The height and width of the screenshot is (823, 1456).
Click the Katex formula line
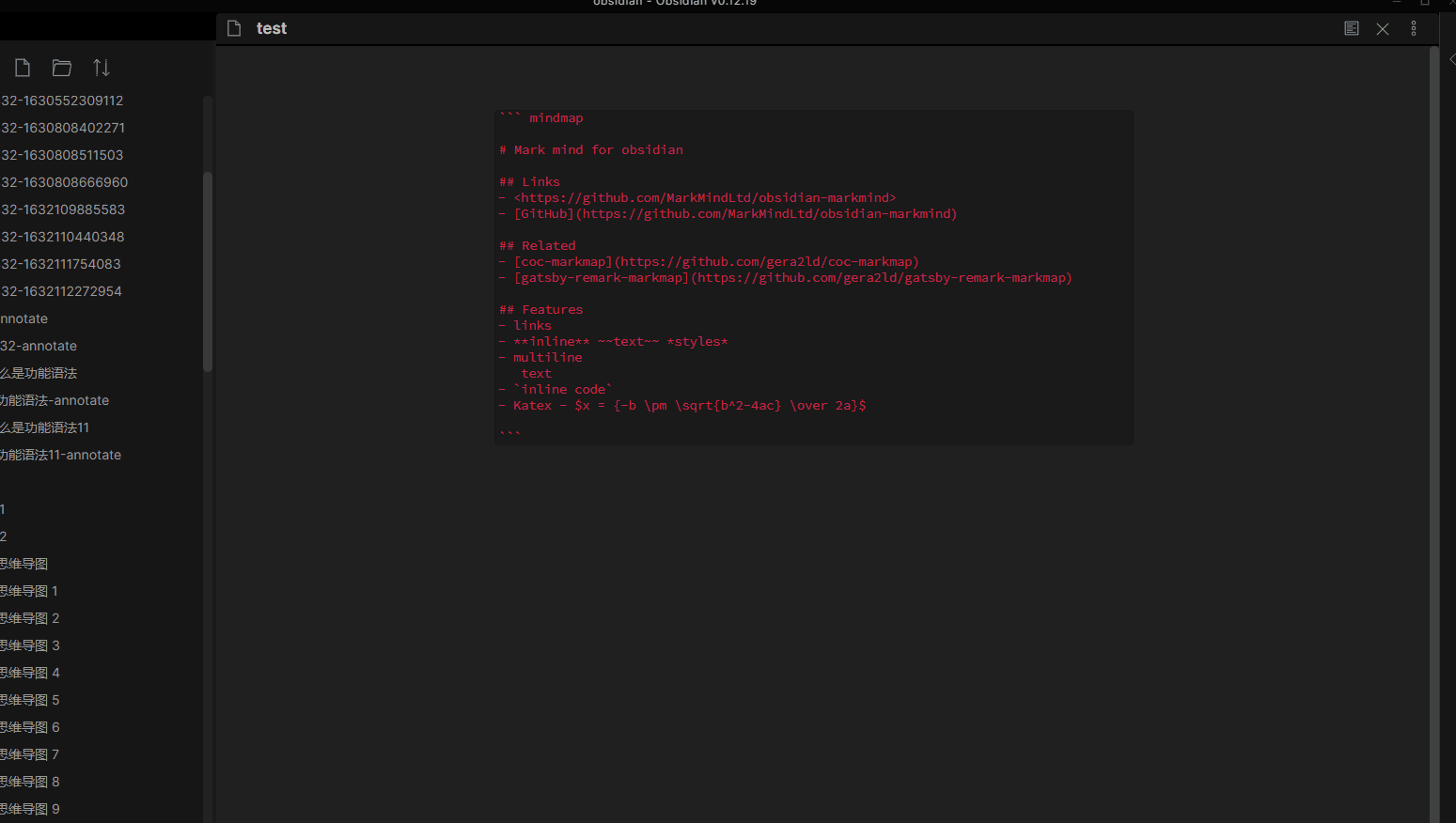point(682,406)
